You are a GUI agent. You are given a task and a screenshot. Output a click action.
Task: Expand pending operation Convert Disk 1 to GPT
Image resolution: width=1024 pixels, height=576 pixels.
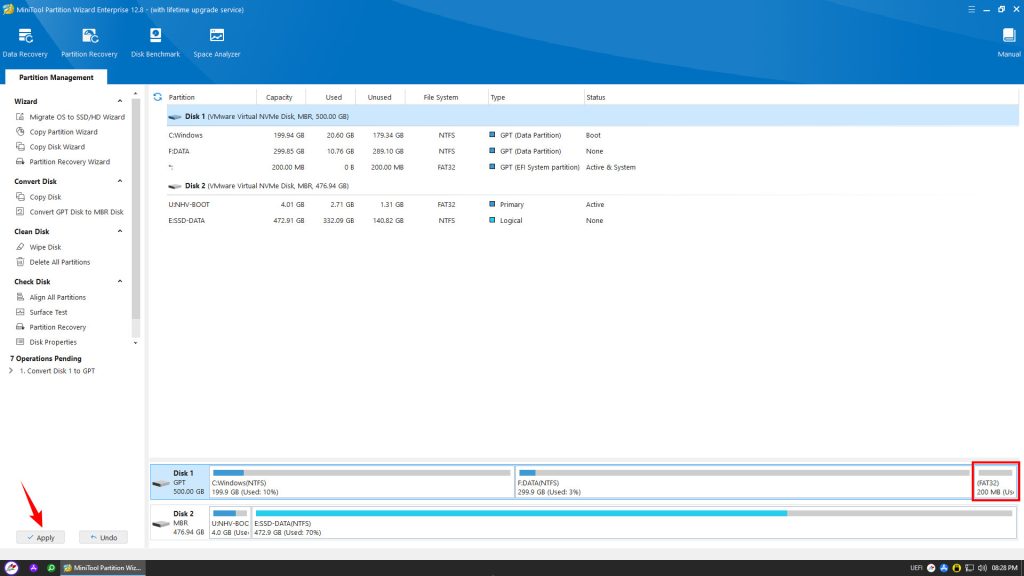click(x=10, y=371)
